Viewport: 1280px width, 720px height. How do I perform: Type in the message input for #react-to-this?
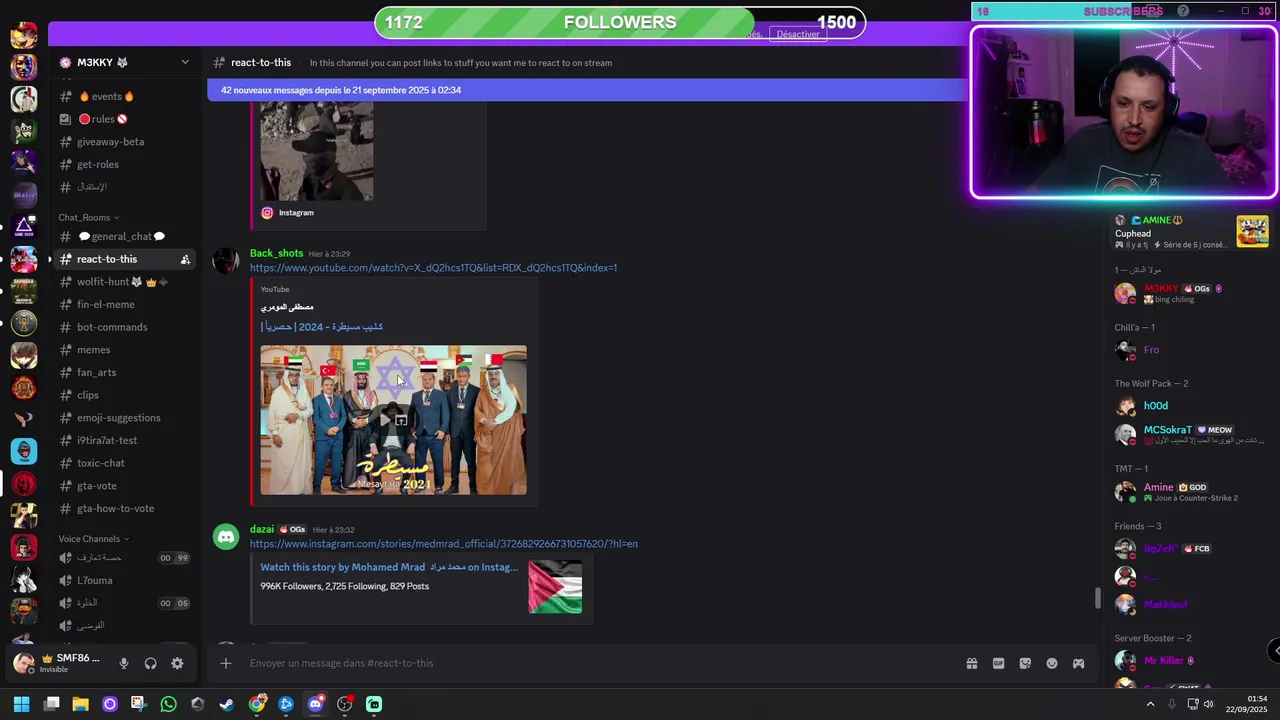(x=600, y=663)
